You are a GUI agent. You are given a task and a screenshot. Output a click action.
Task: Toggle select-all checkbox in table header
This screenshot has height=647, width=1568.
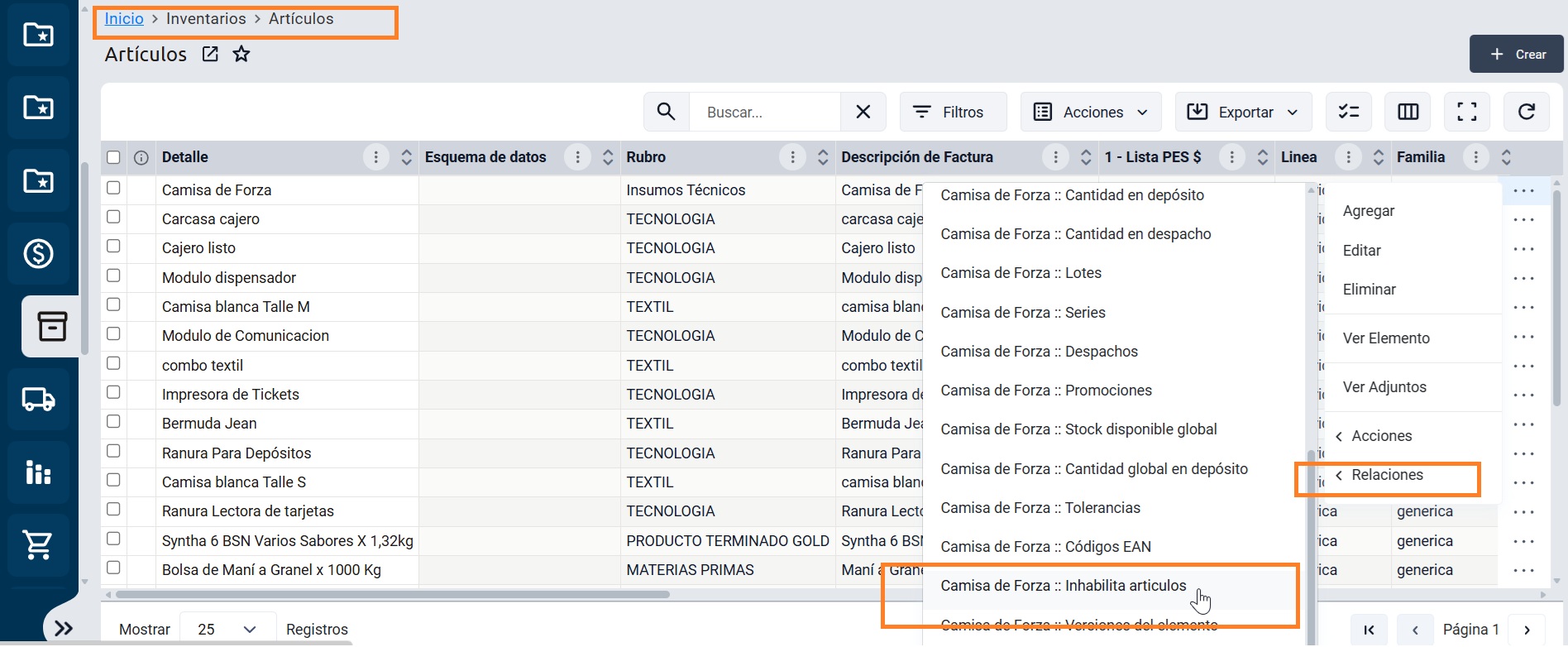pos(113,157)
